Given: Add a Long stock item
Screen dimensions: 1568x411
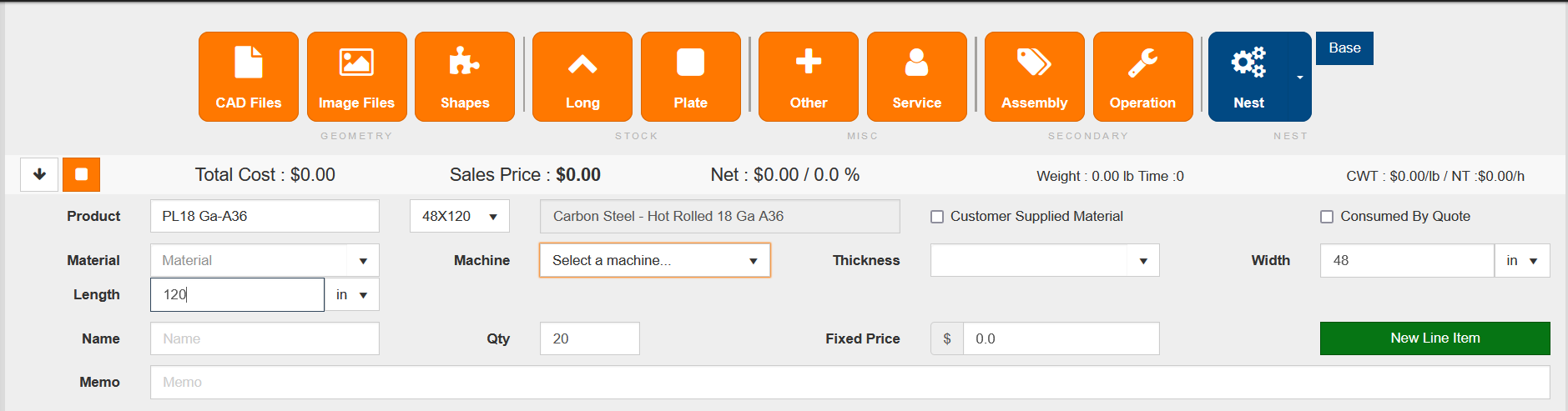Looking at the screenshot, I should 582,77.
